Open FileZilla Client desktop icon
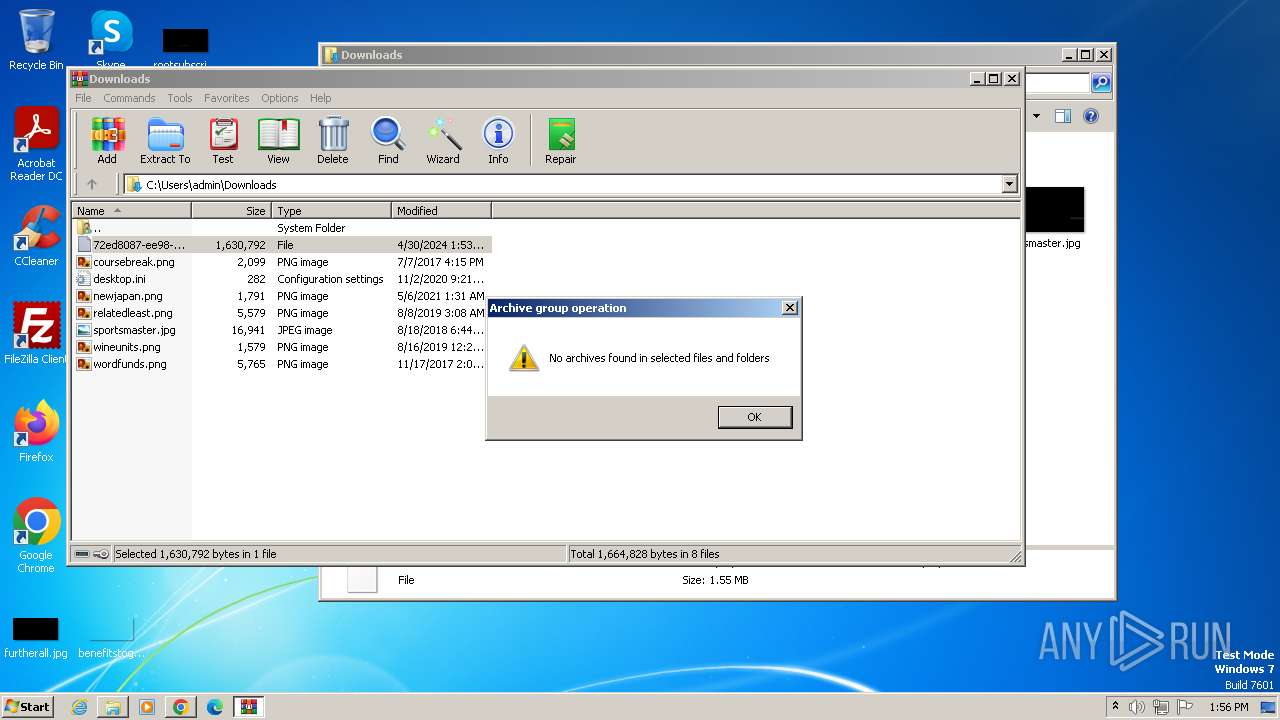This screenshot has height=720, width=1280. (x=36, y=334)
